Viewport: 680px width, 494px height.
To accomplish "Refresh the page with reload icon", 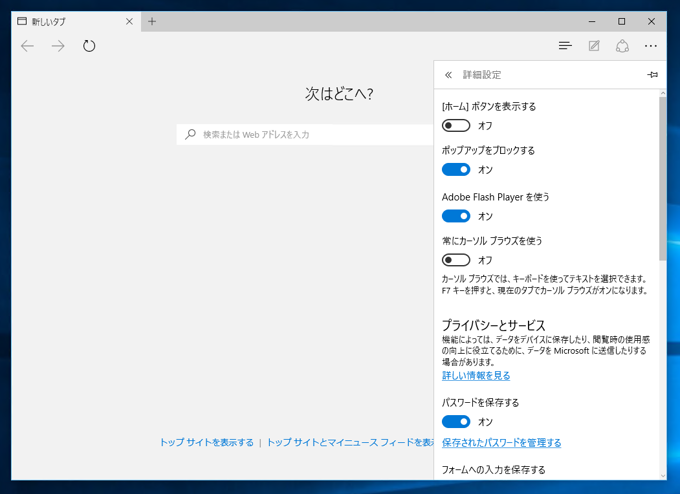I will (x=89, y=46).
